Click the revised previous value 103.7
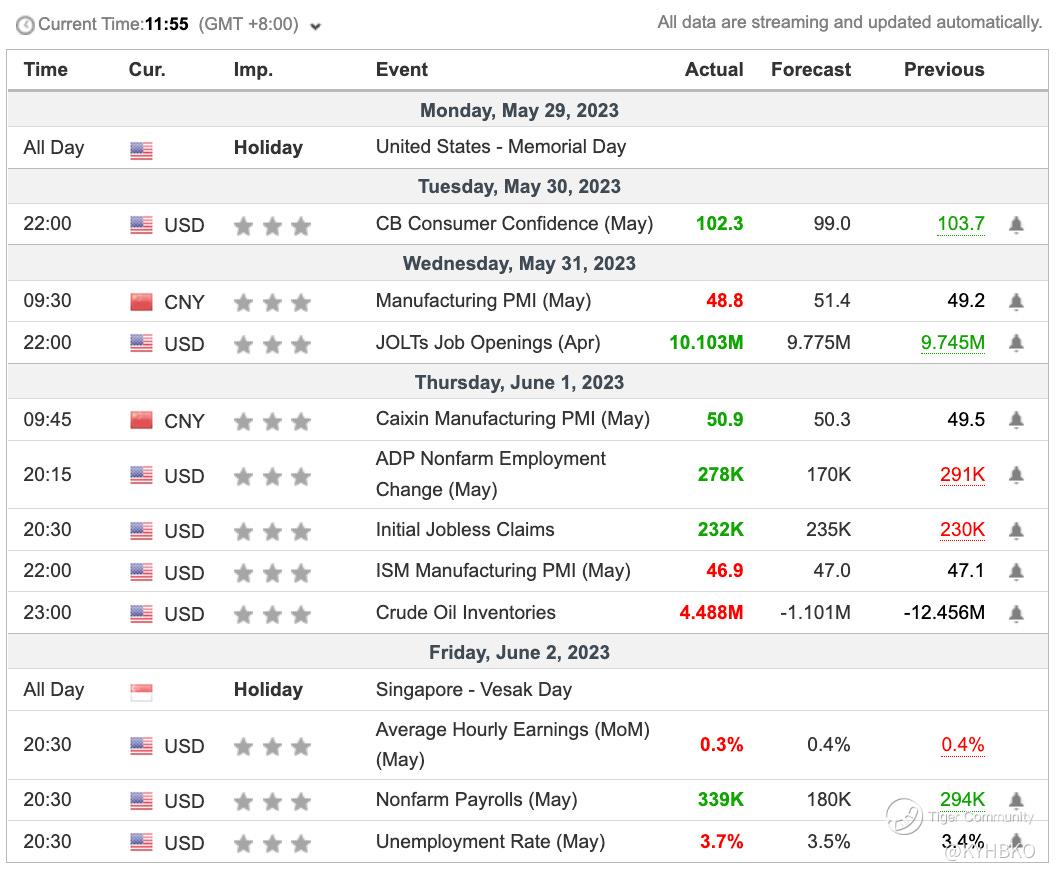Viewport: 1056px width, 876px height. [960, 224]
